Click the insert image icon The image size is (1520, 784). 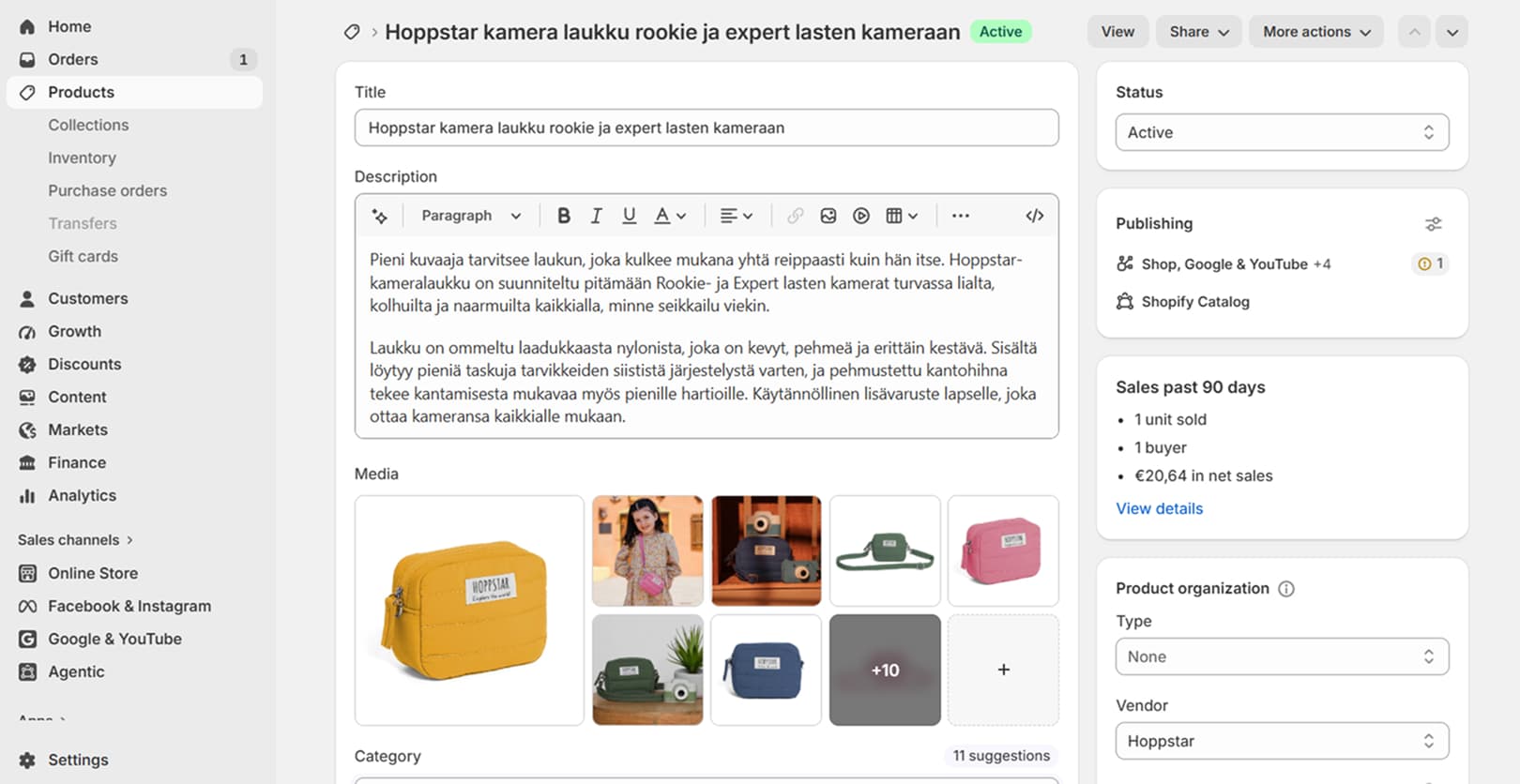[x=828, y=216]
